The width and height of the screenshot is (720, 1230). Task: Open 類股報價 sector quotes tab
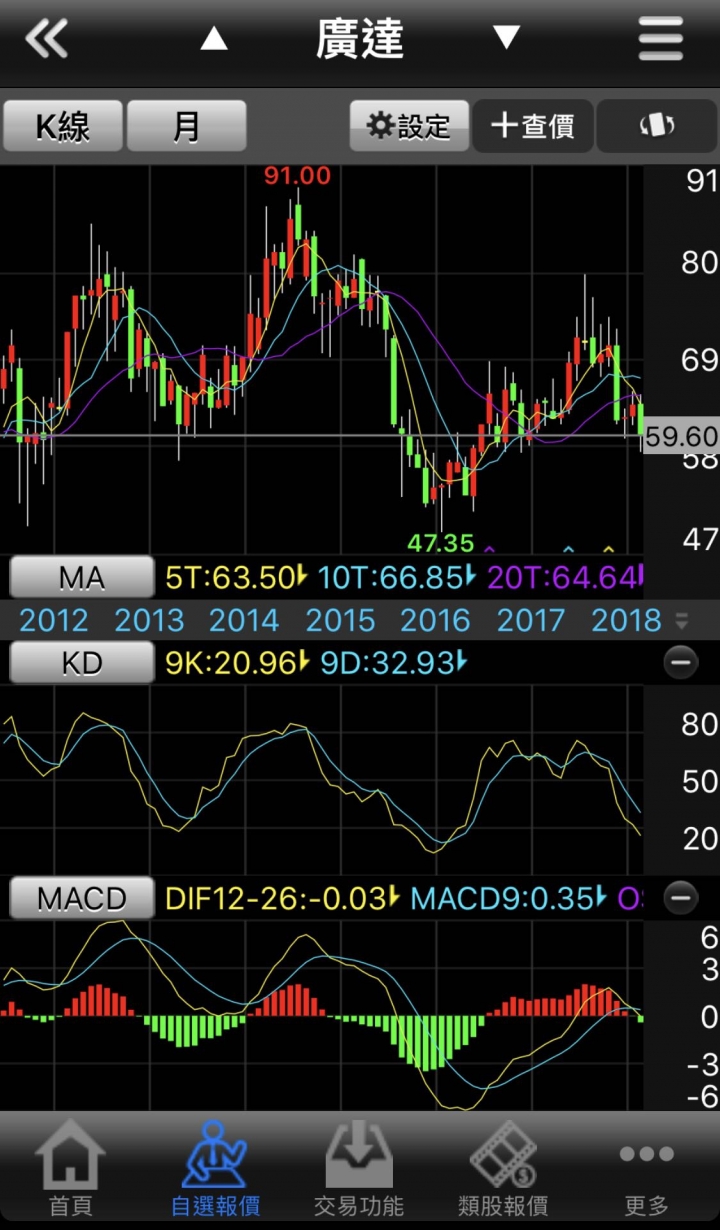(503, 1168)
